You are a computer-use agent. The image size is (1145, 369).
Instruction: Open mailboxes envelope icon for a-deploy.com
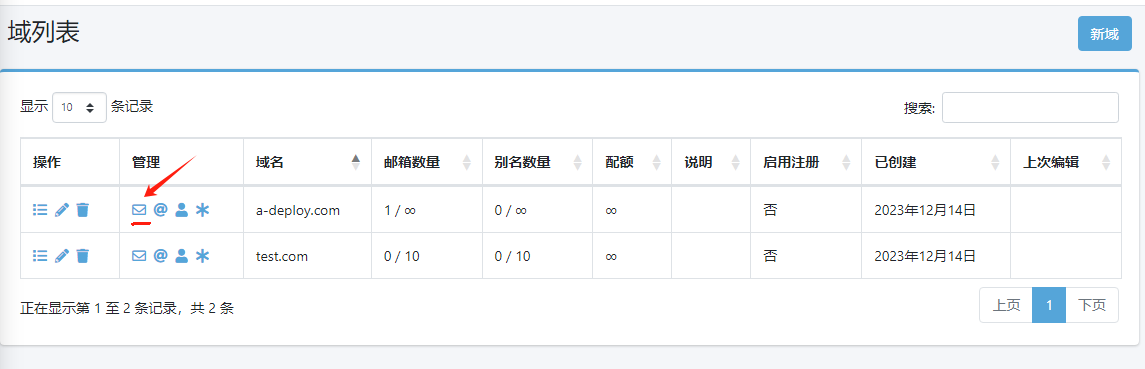tap(139, 210)
